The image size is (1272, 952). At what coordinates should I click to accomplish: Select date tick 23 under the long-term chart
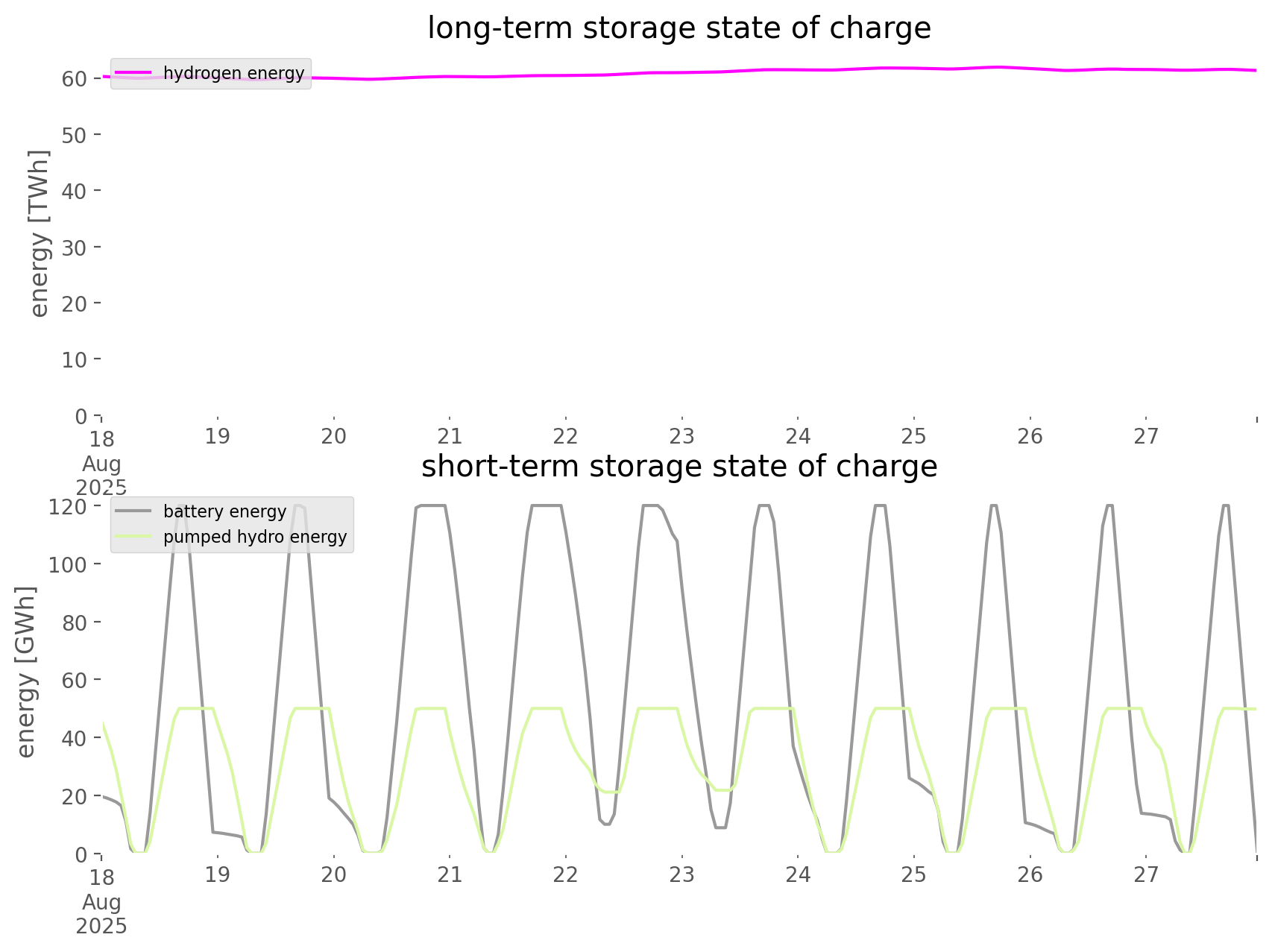click(x=681, y=437)
